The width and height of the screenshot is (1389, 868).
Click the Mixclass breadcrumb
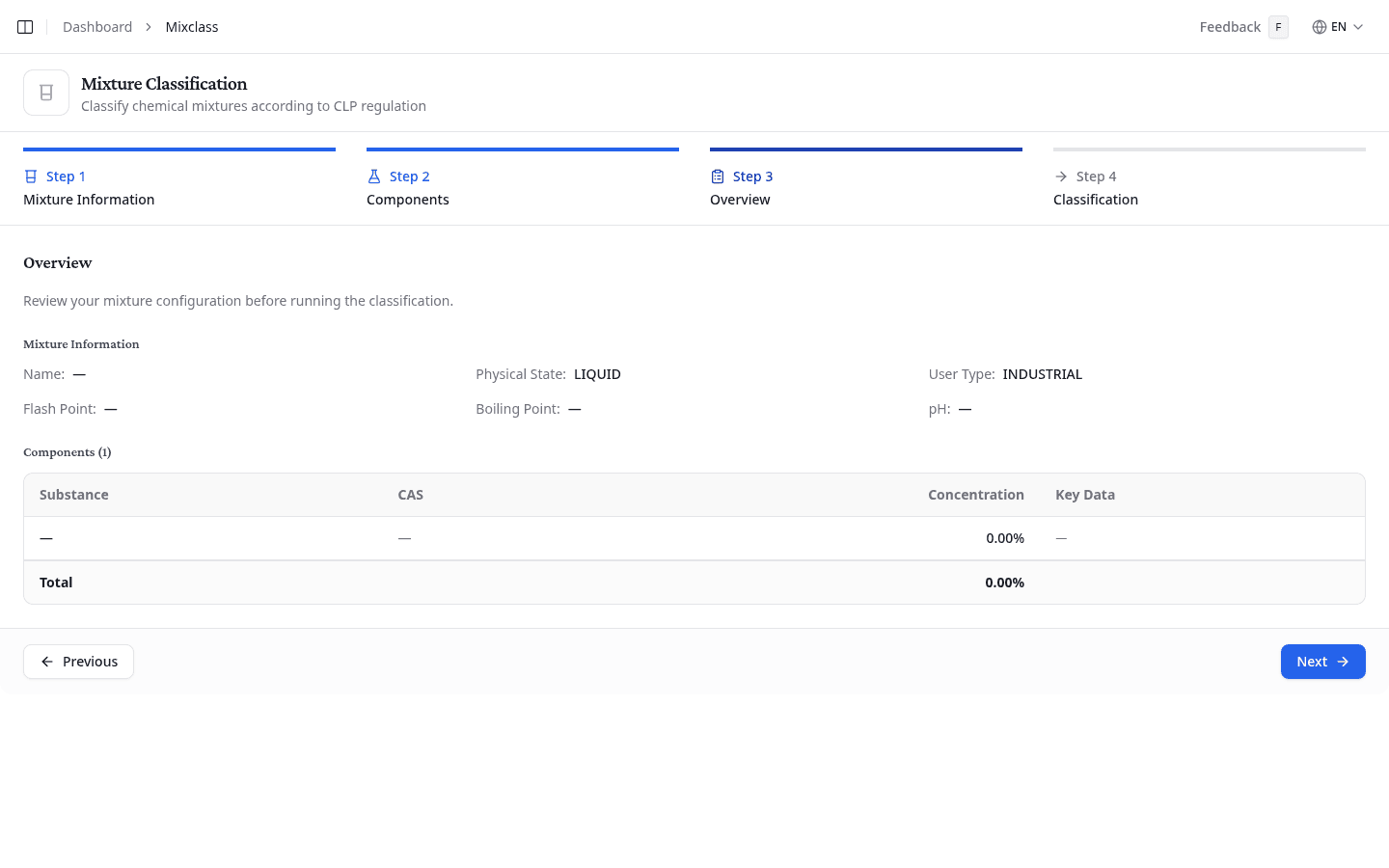coord(192,27)
